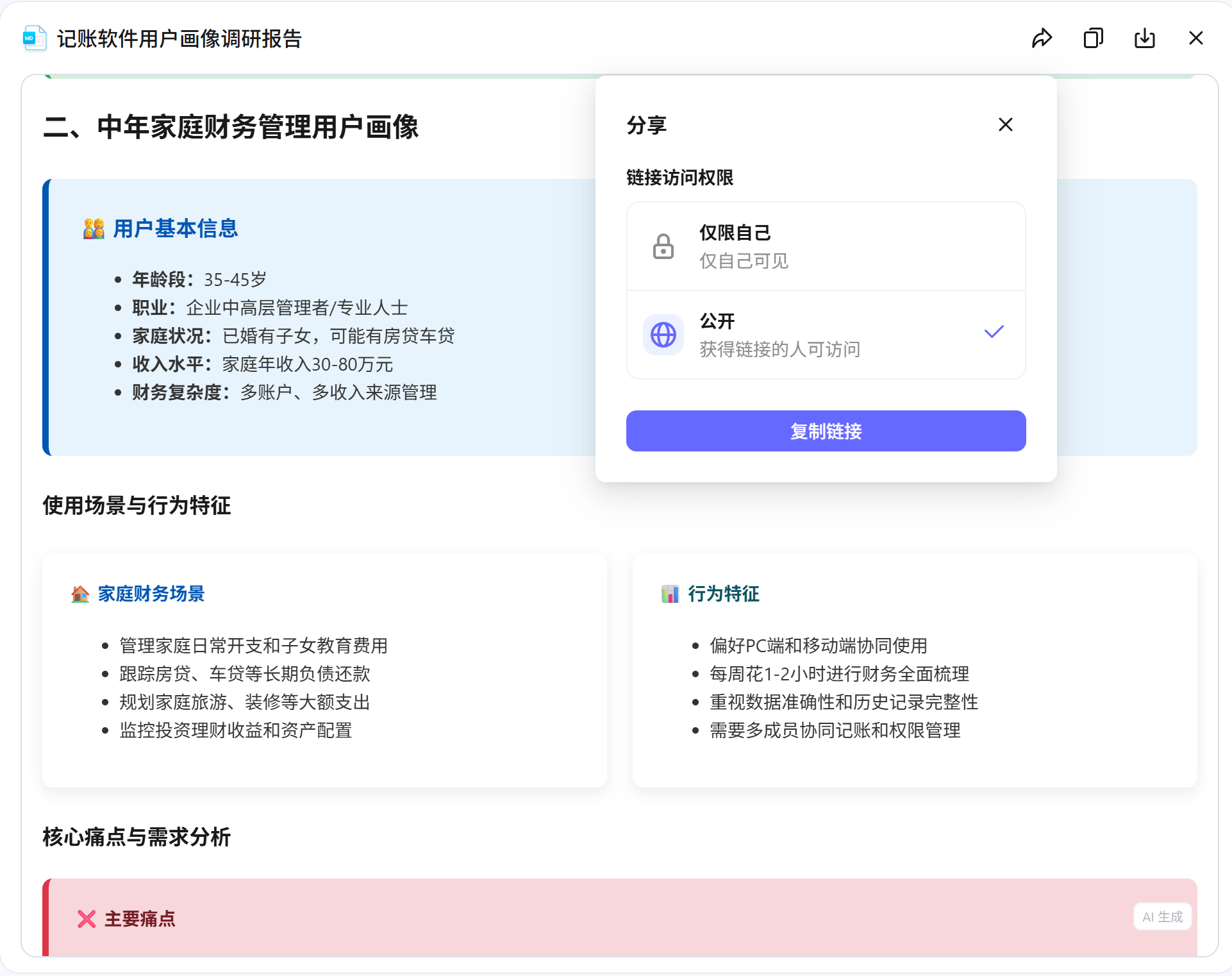Click the globe icon next to 公开
This screenshot has width=1232, height=976.
663,334
